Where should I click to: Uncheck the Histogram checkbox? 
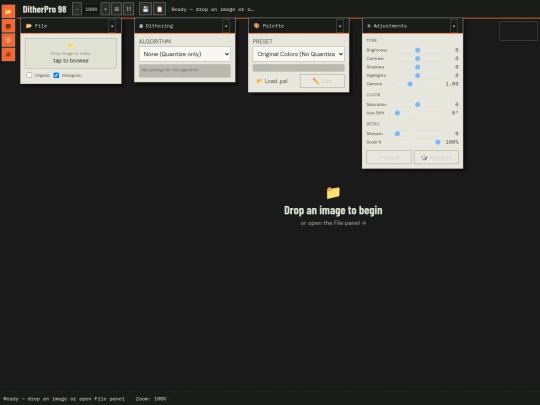56,75
